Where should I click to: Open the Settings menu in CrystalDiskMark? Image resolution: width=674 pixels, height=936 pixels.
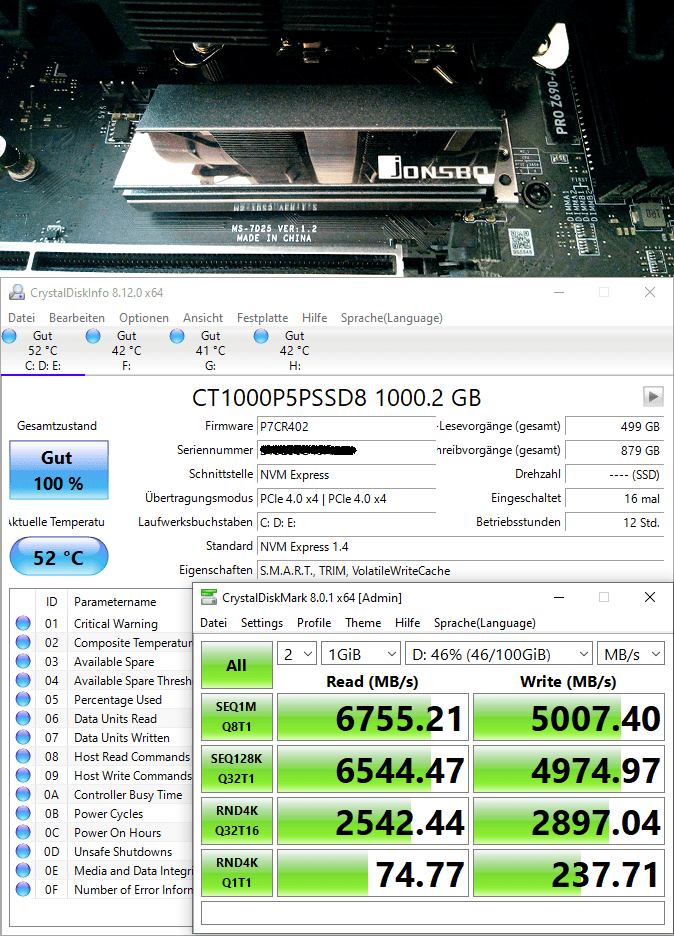[261, 623]
